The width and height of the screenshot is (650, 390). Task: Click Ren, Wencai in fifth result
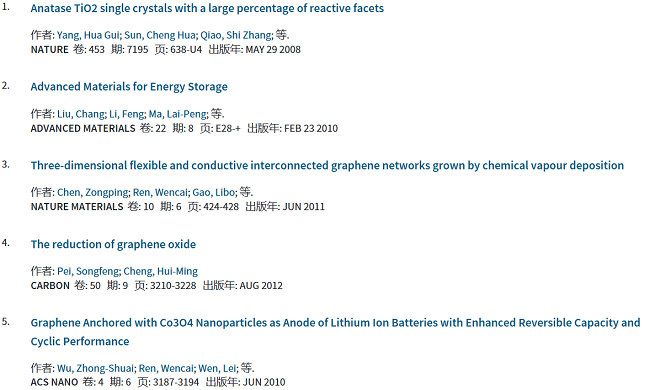pos(166,368)
